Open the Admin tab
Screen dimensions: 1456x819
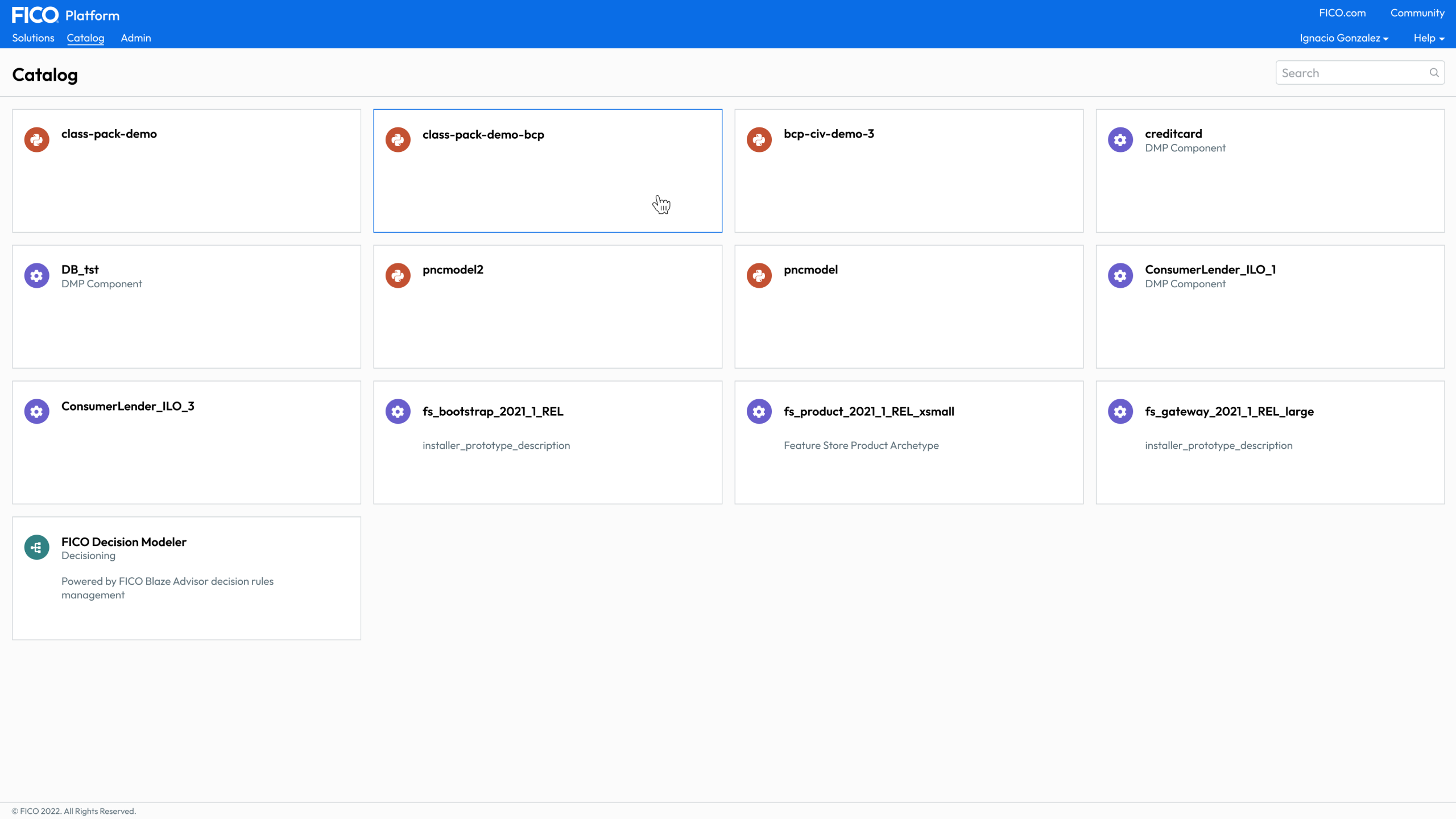[136, 38]
